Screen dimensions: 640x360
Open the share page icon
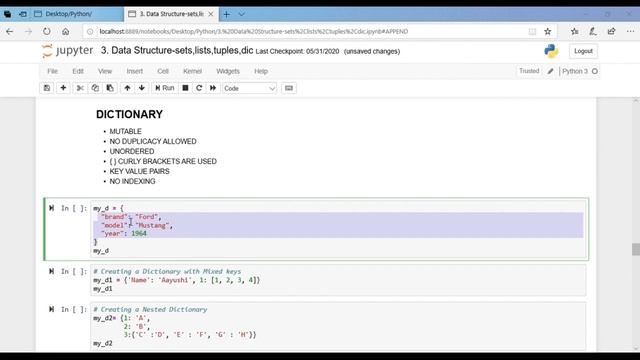(611, 31)
